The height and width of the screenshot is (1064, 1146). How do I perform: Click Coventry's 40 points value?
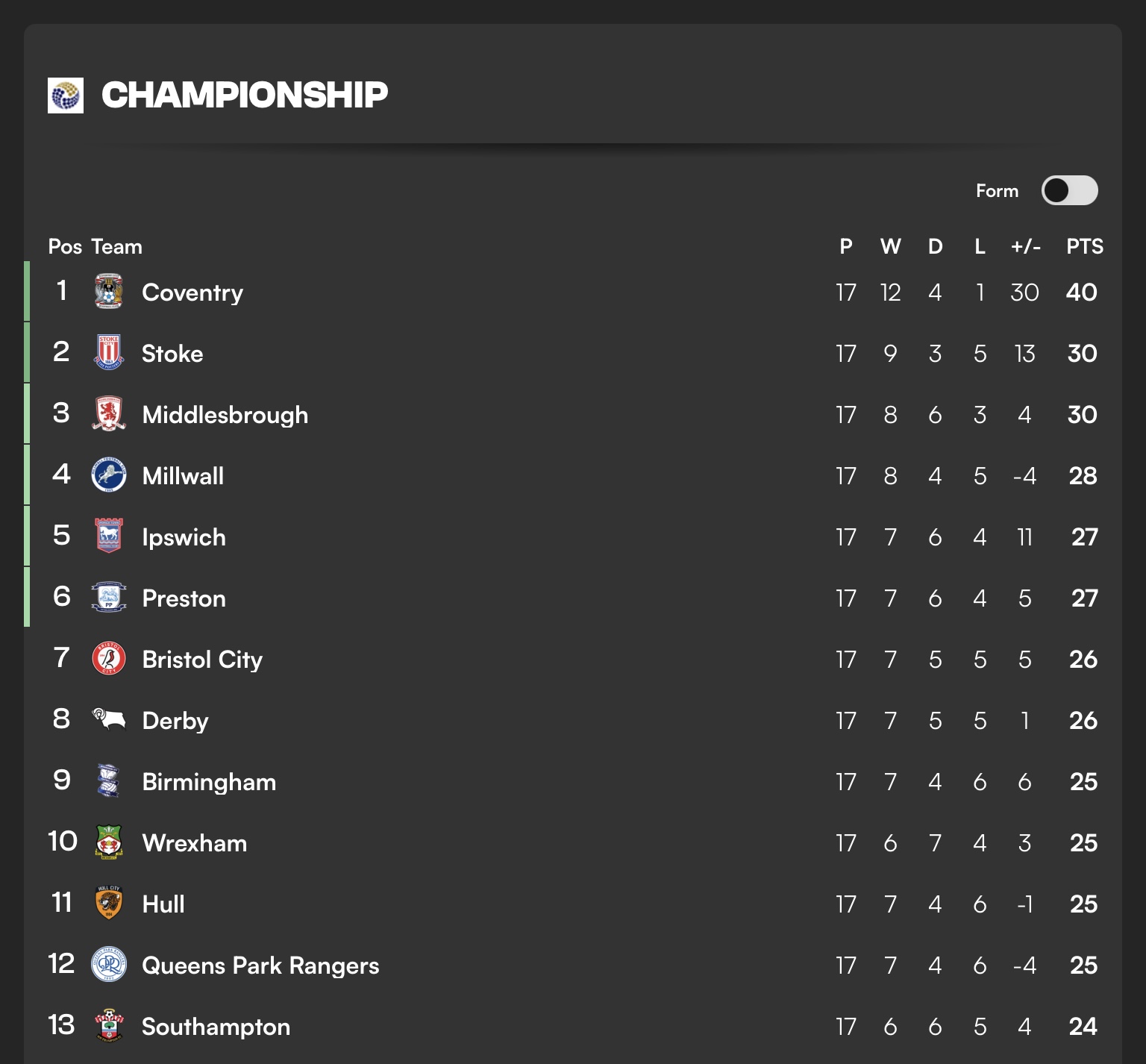pyautogui.click(x=1081, y=292)
